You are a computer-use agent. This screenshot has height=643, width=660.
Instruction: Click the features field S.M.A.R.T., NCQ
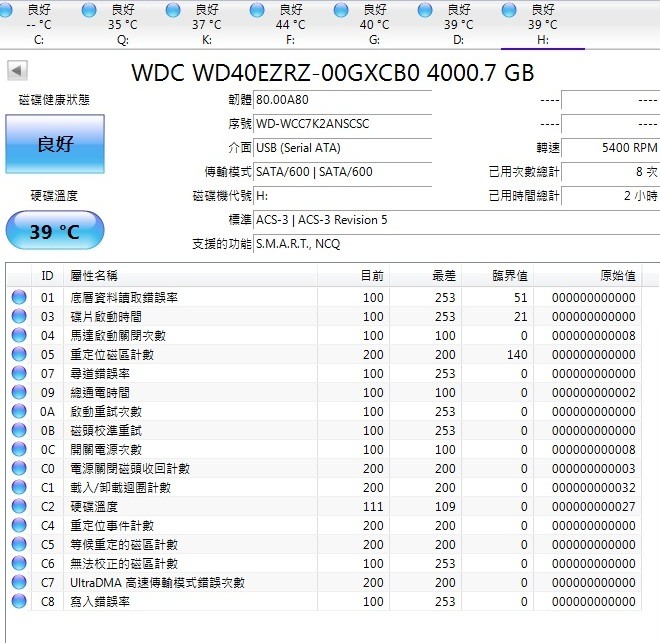(x=457, y=244)
